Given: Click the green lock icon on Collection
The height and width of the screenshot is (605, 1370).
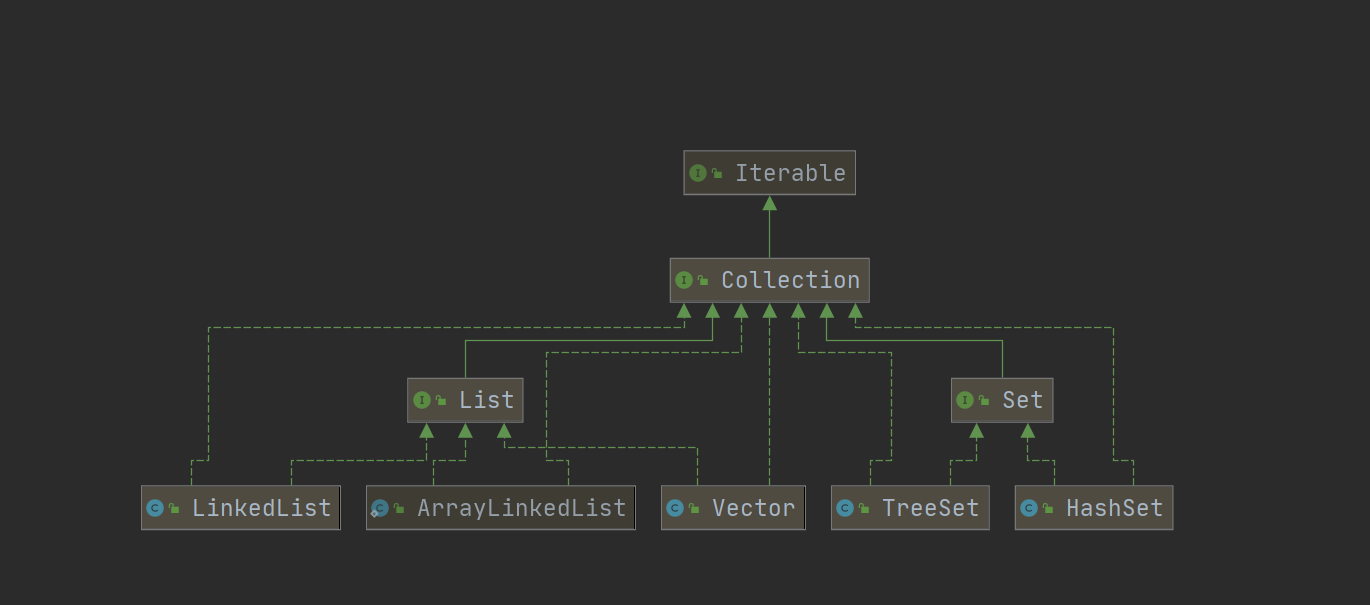Looking at the screenshot, I should coord(703,281).
